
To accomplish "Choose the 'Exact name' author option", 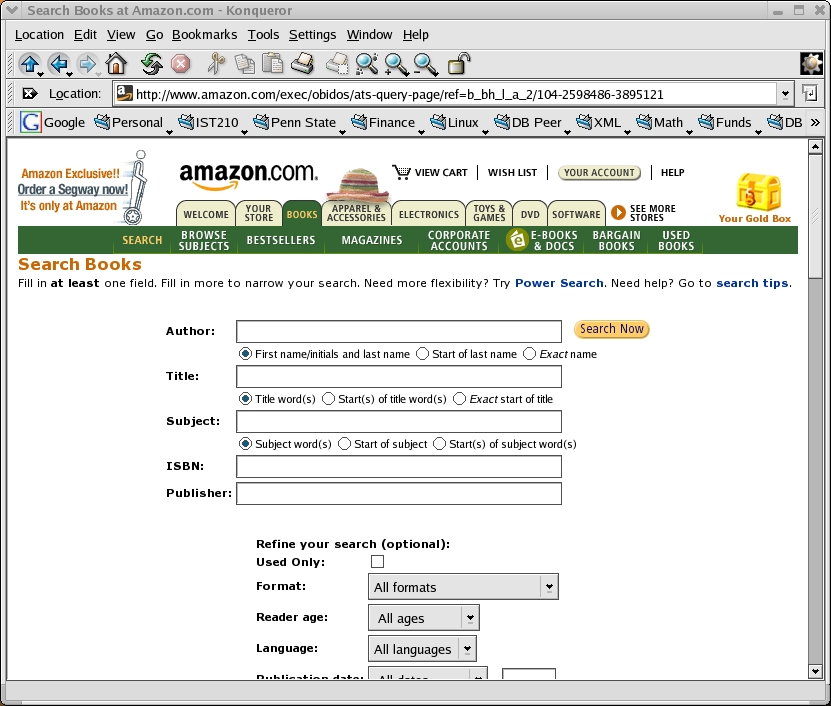I will pos(529,354).
